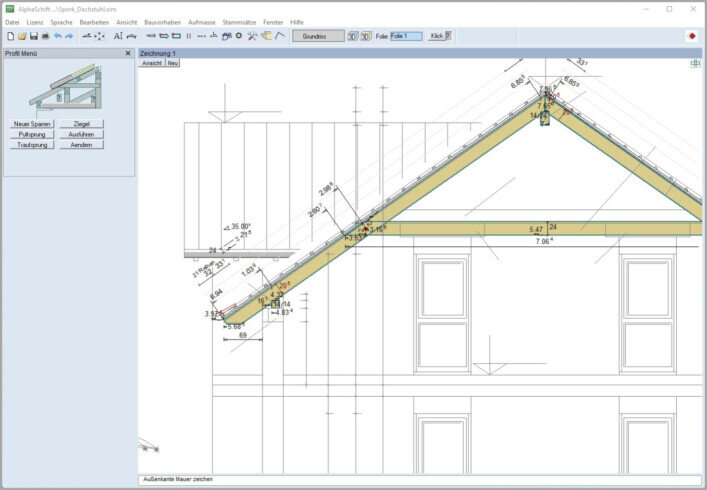Click the New document icon
The image size is (707, 490).
9,36
